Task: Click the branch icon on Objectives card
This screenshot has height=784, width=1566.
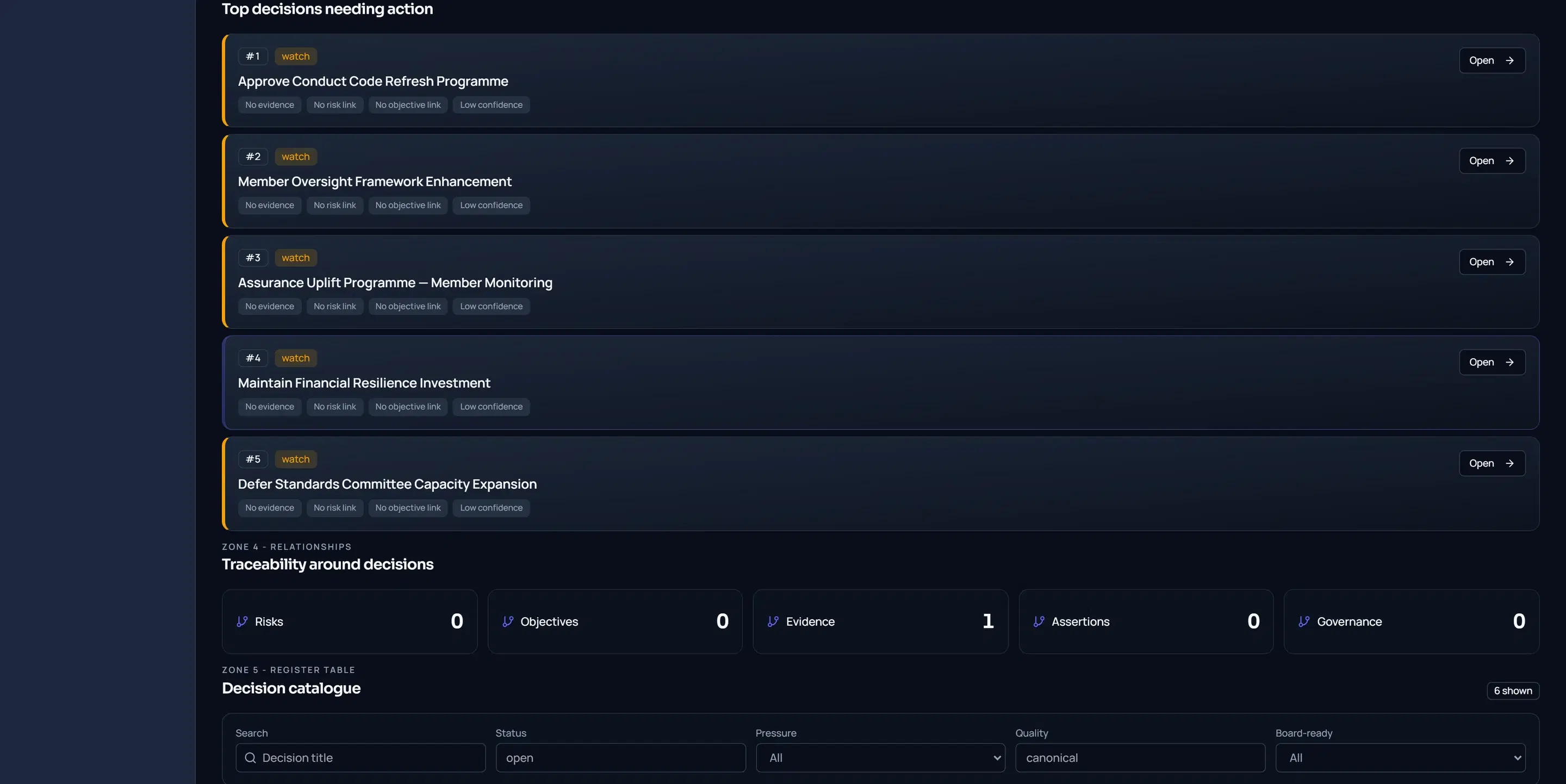Action: [508, 621]
